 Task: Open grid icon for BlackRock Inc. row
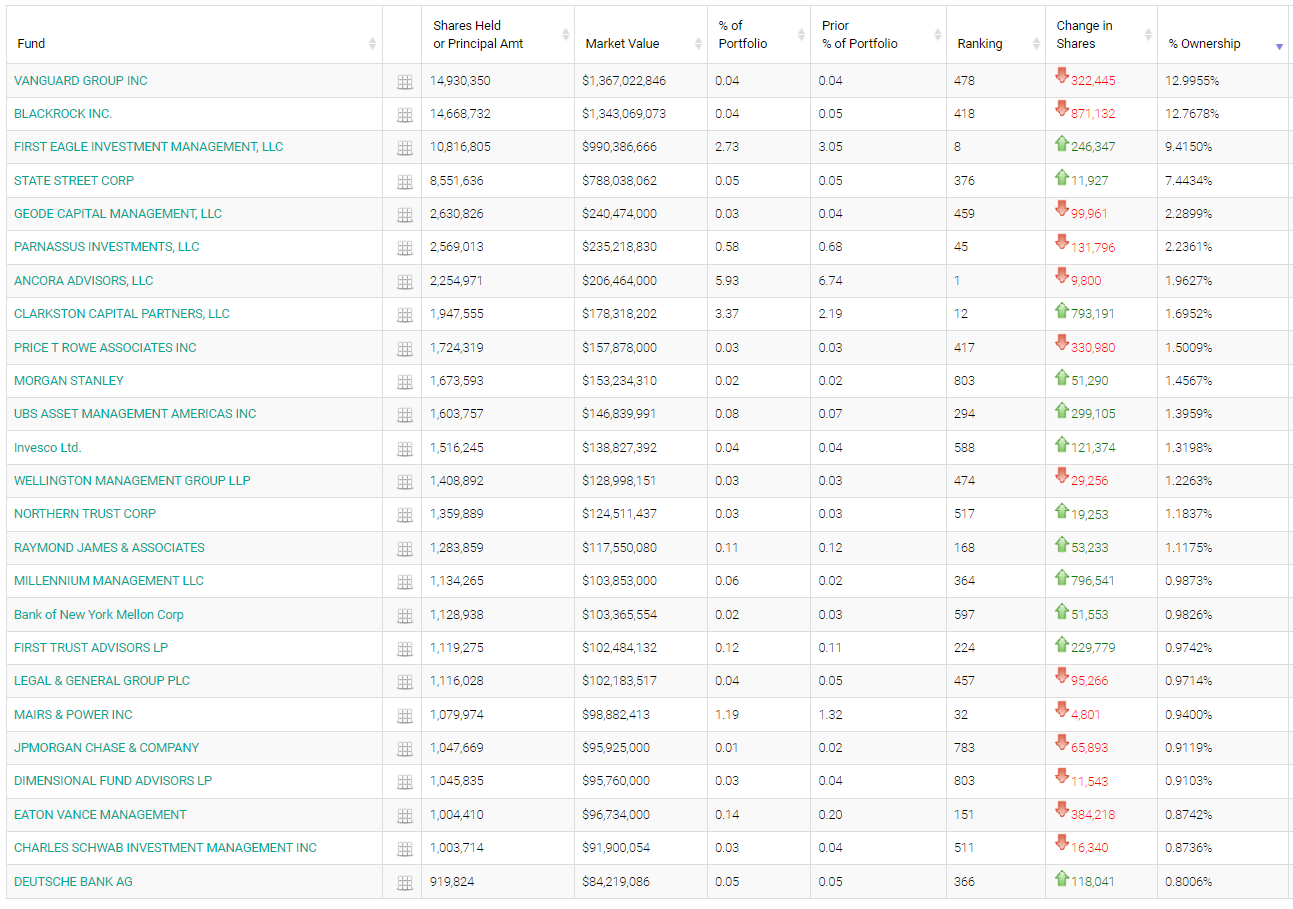[405, 115]
